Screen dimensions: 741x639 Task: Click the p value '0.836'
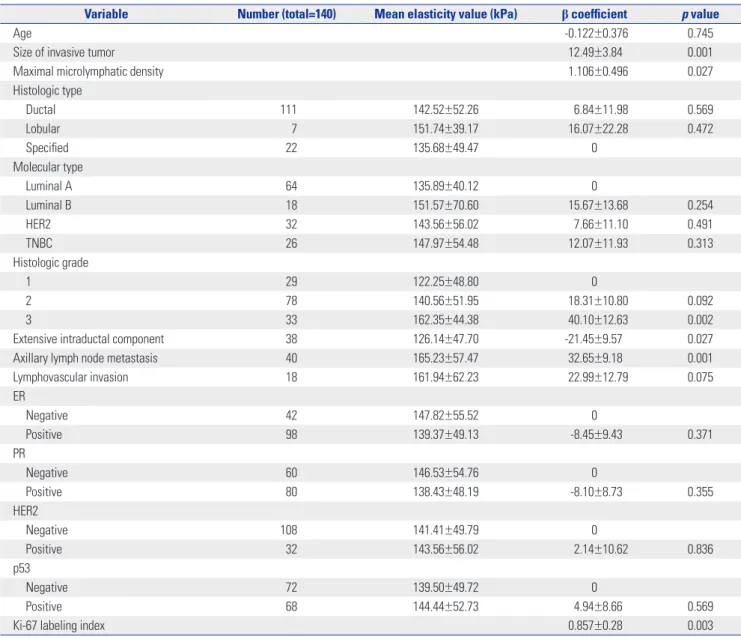[700, 550]
